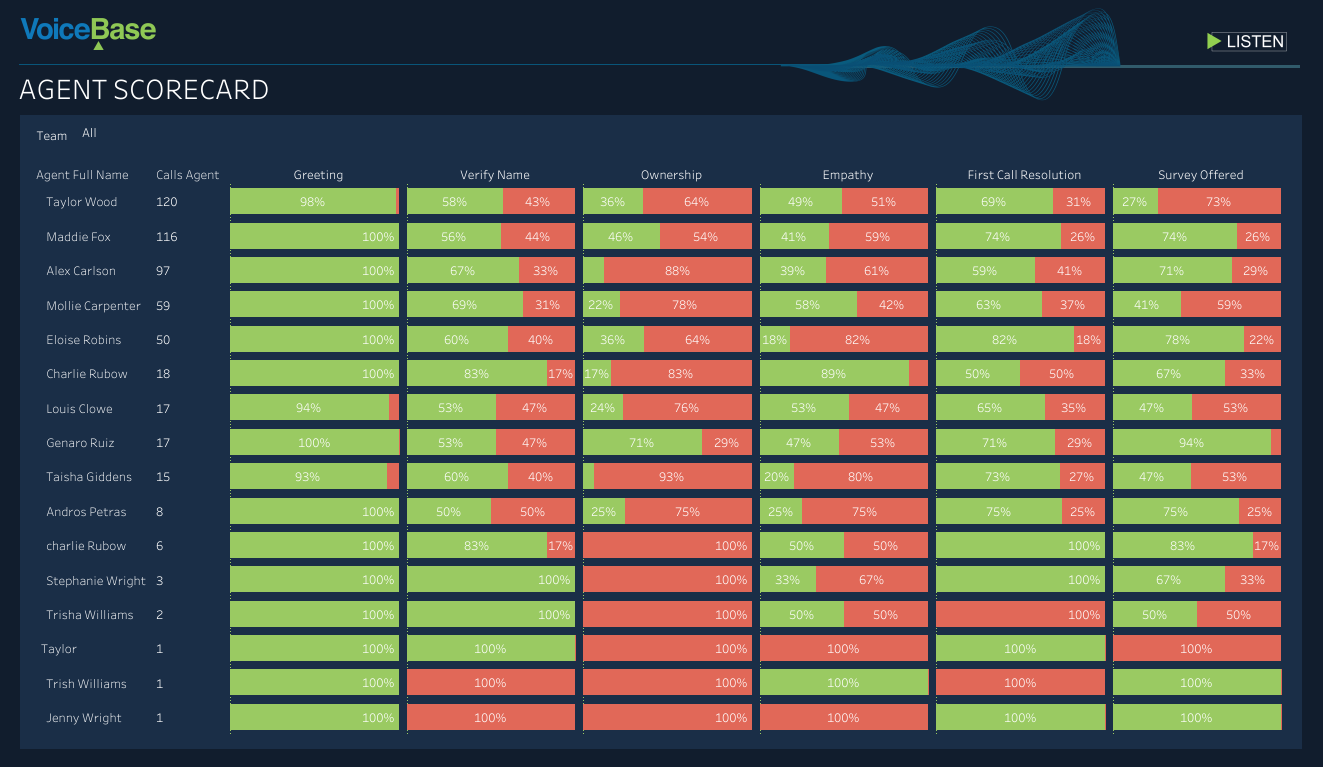Click the First Call Resolution header
Screen dimensions: 1323x767
pos(1023,175)
